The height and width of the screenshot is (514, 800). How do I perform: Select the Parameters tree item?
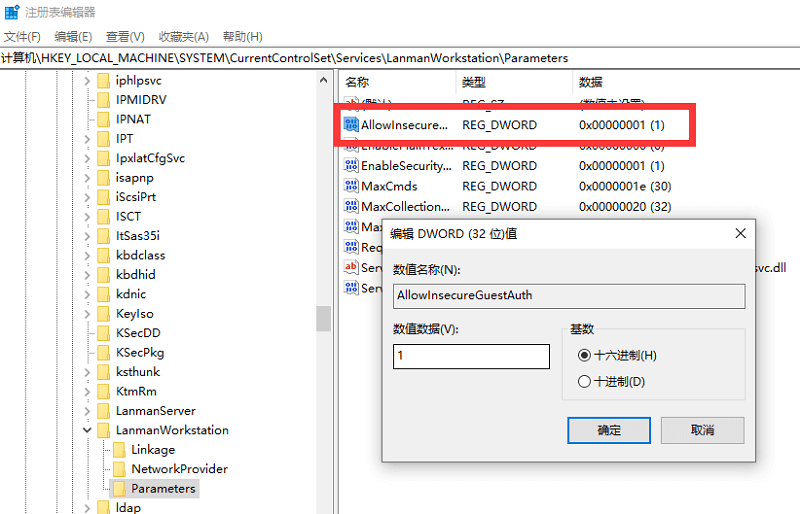[x=163, y=488]
